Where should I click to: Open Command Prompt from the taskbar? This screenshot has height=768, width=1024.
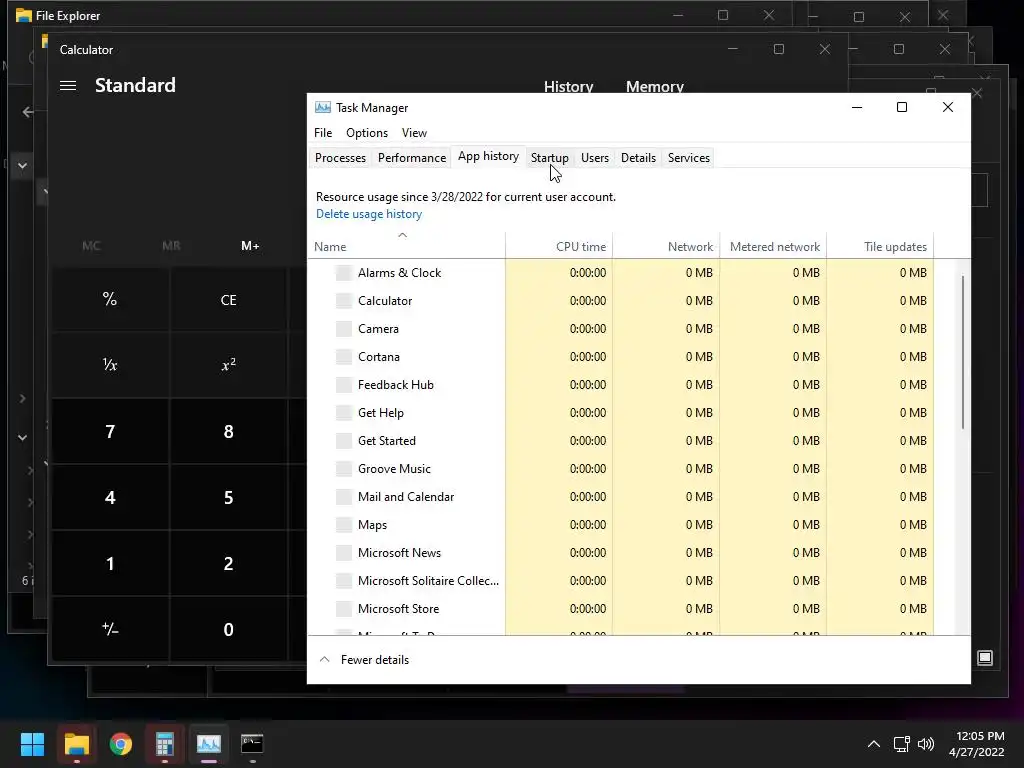[252, 743]
